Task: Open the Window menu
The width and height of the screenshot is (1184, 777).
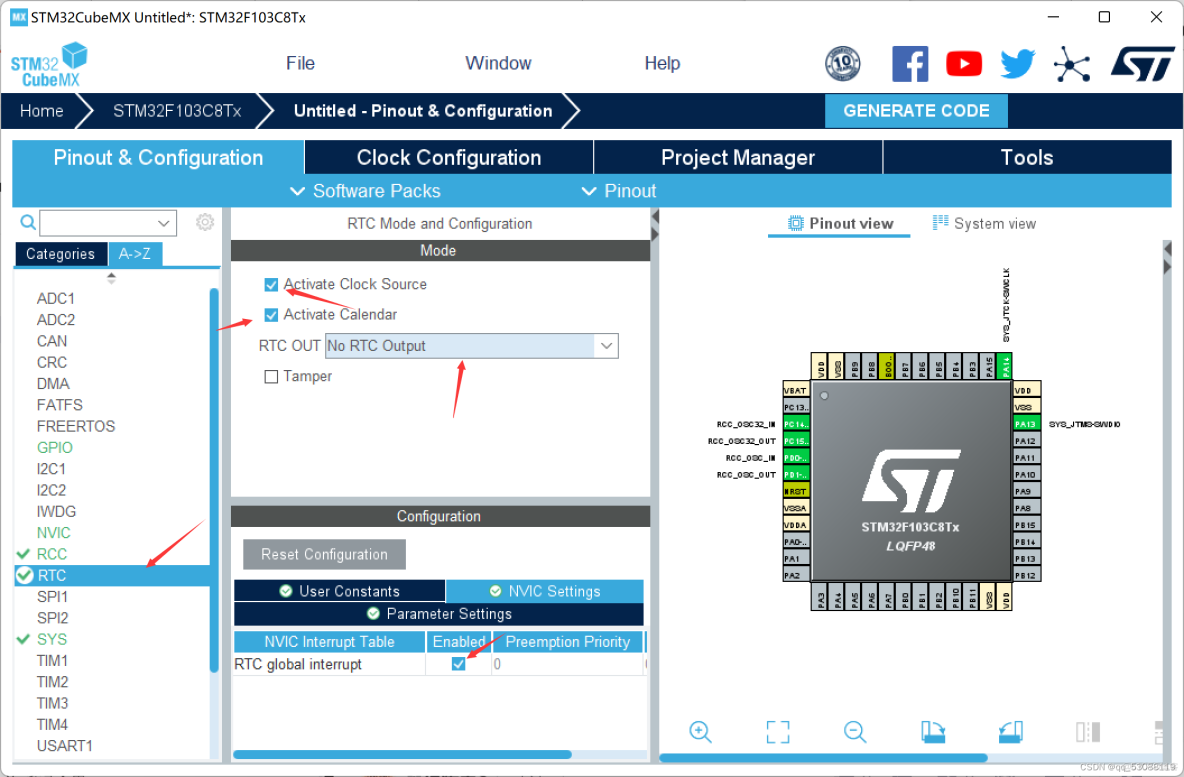Action: pyautogui.click(x=498, y=63)
